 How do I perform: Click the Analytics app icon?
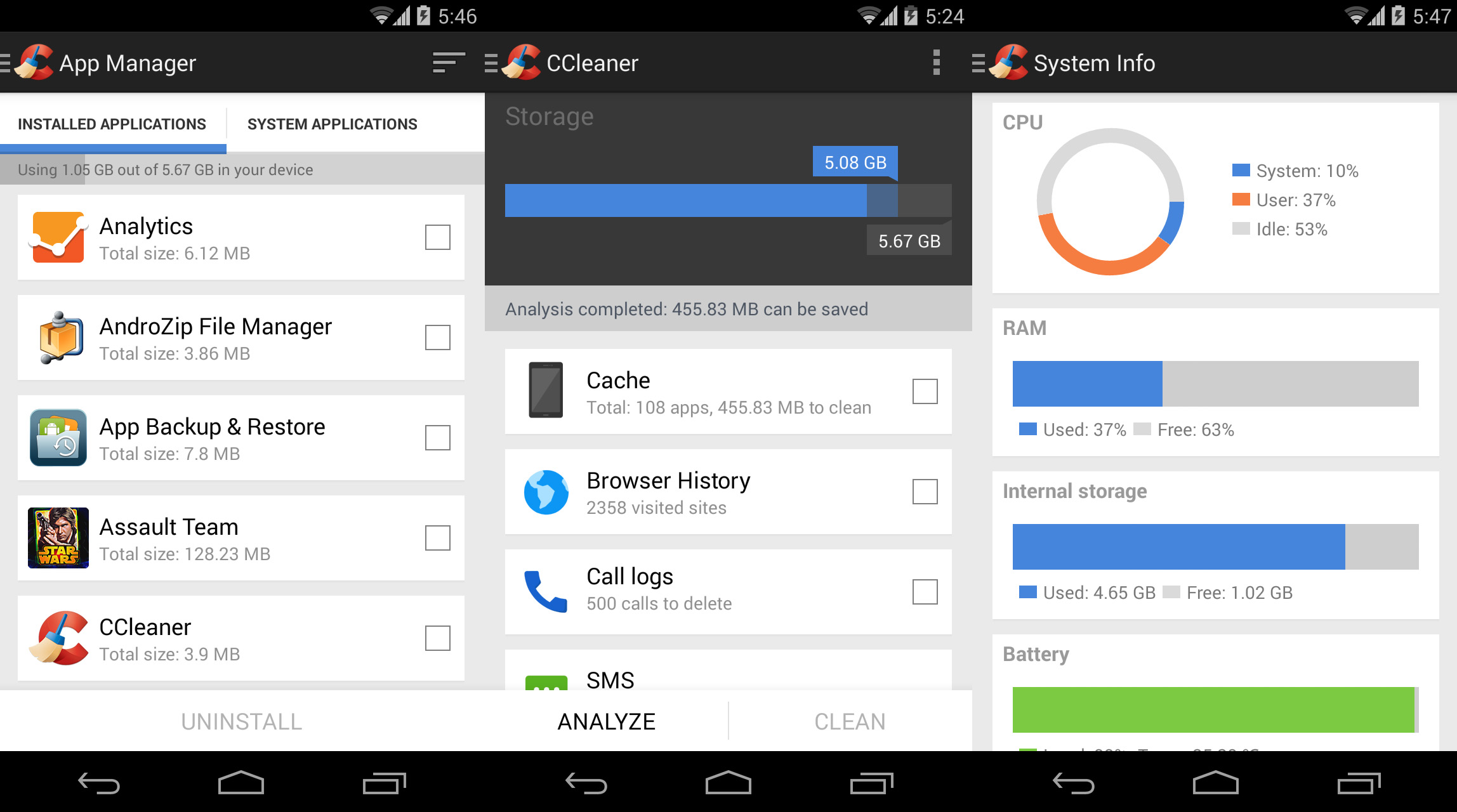(56, 237)
